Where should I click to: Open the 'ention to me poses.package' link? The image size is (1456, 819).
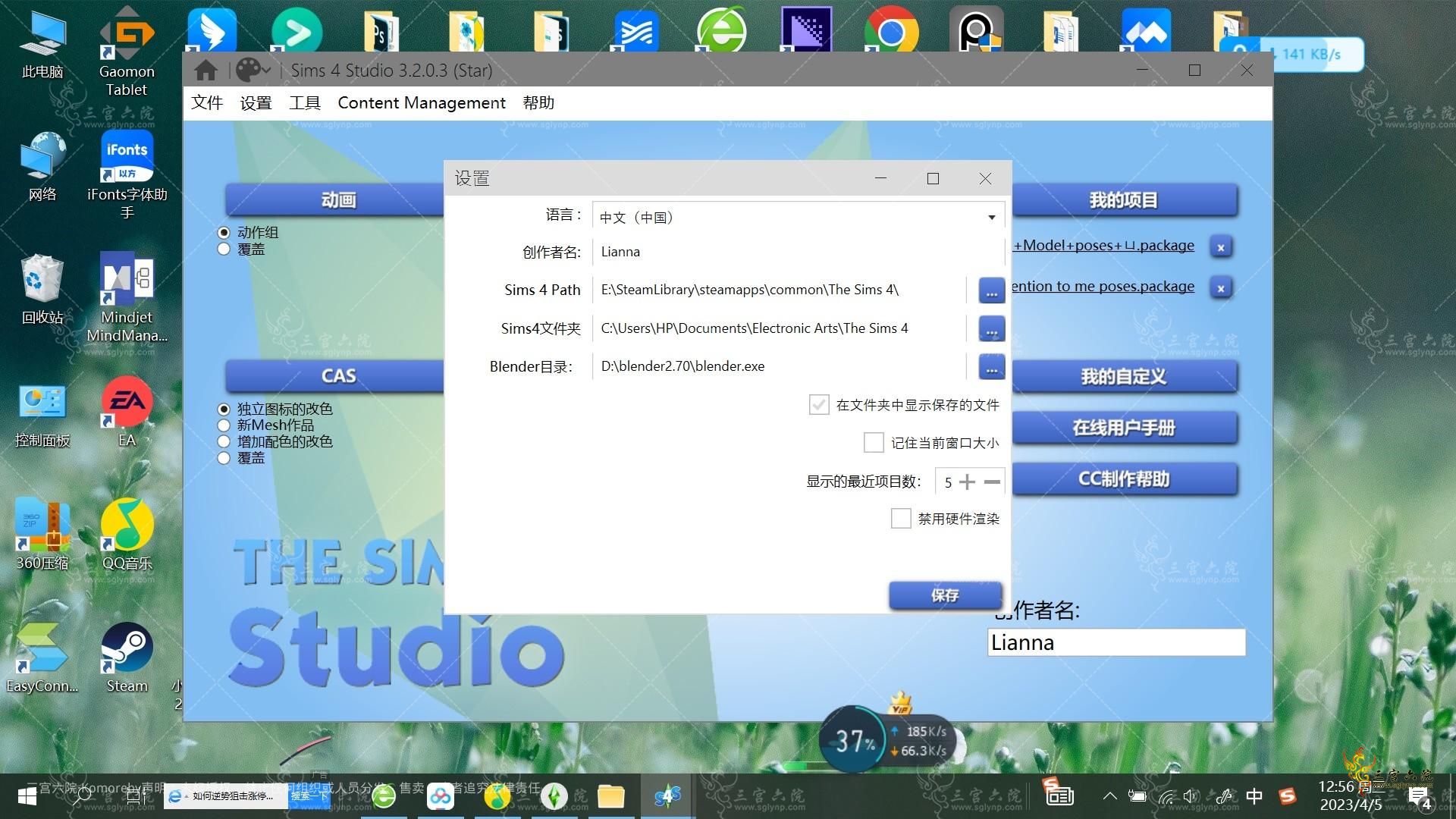coord(1103,286)
